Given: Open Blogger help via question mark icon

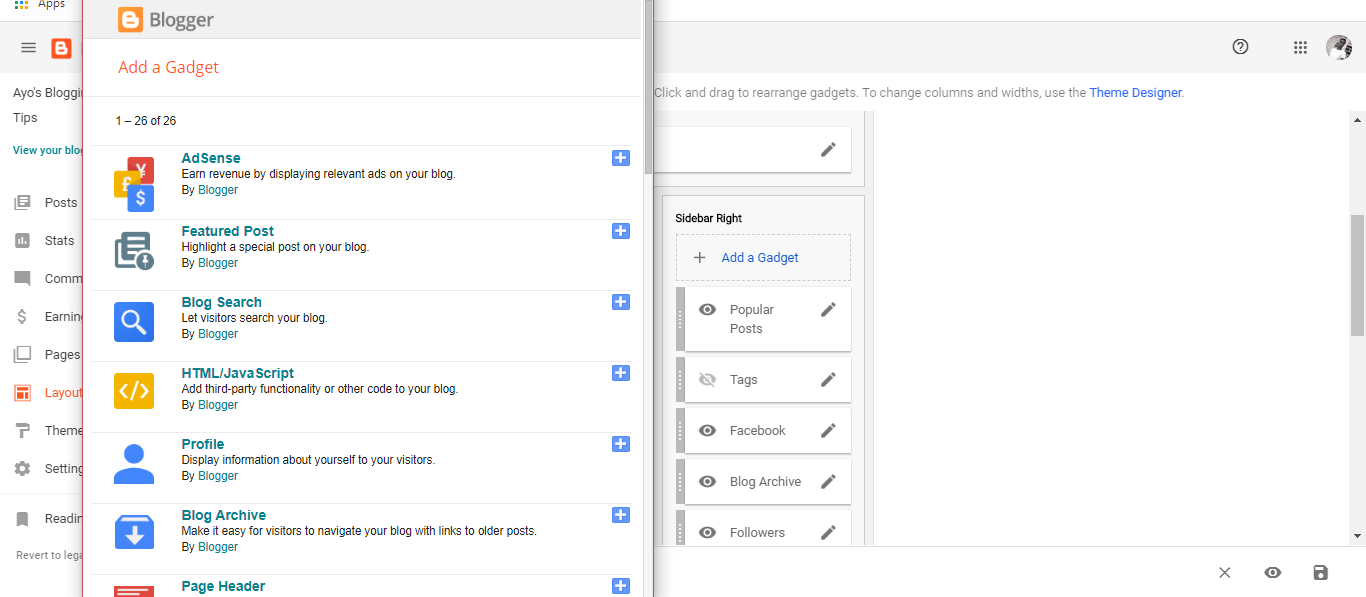Looking at the screenshot, I should [1240, 47].
